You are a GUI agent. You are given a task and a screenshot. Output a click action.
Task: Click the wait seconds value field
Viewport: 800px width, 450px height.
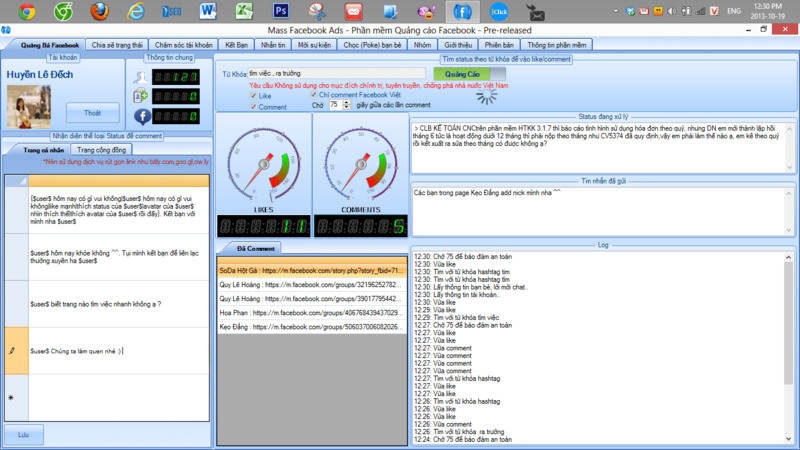335,105
